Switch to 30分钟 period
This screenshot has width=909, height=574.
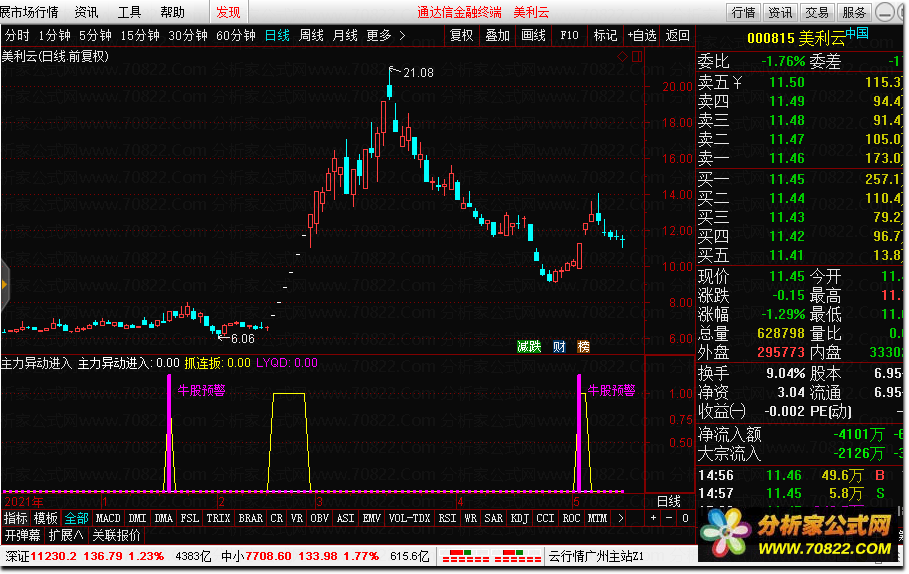(188, 35)
